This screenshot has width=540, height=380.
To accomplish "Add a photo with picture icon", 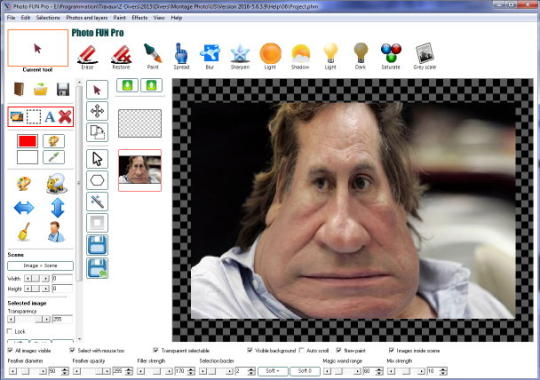I will [17, 117].
